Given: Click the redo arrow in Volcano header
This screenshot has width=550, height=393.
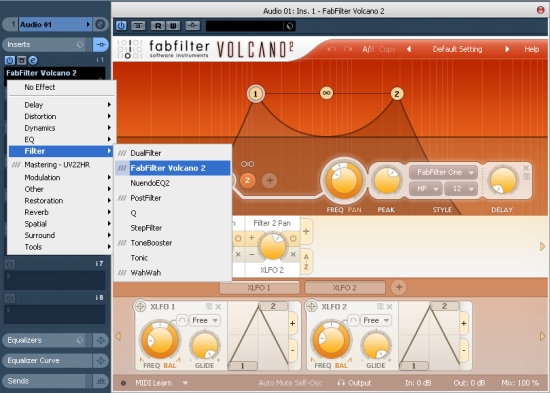Looking at the screenshot, I should 348,49.
